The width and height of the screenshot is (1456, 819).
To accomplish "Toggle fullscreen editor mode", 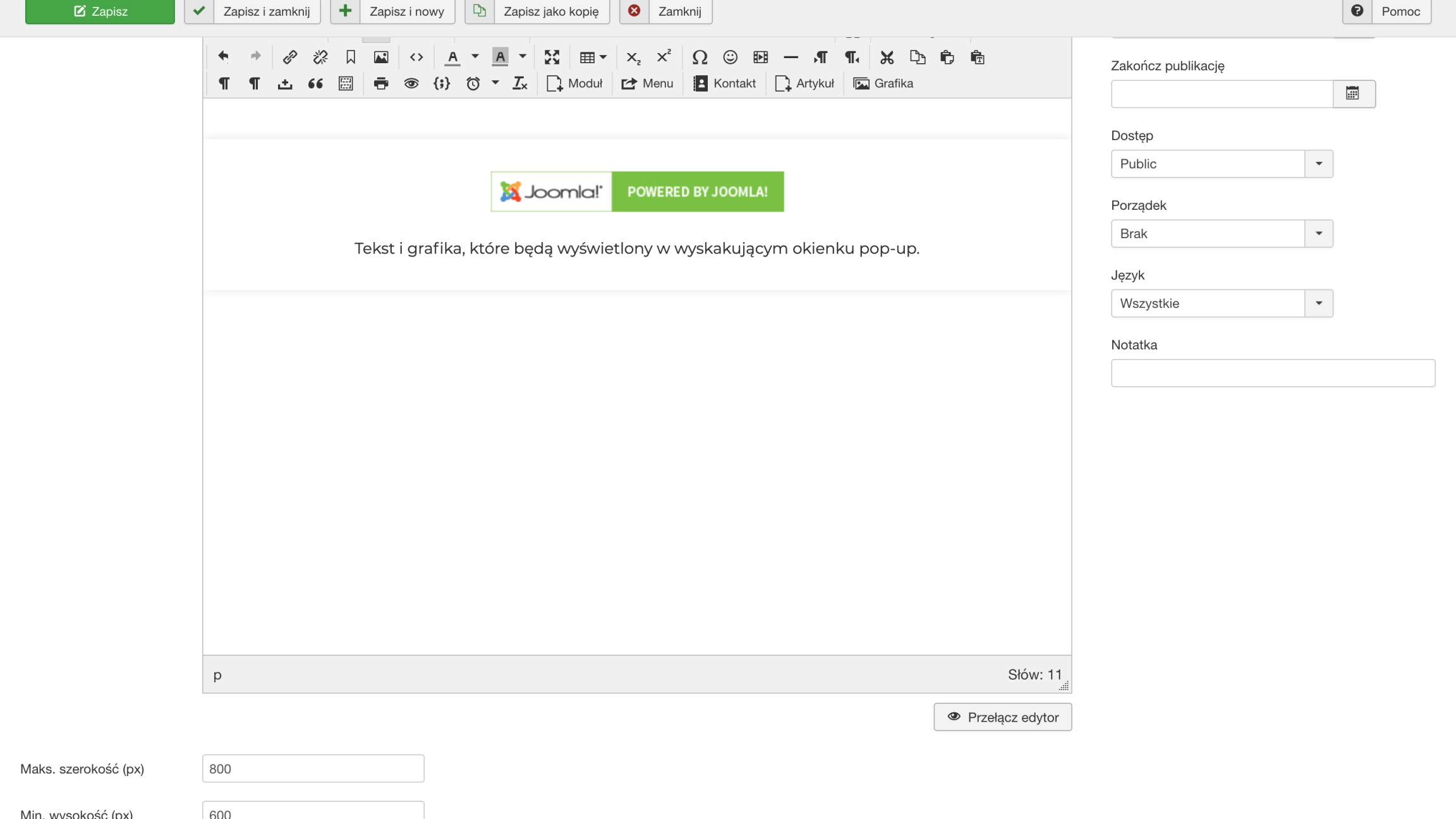I will (x=552, y=57).
